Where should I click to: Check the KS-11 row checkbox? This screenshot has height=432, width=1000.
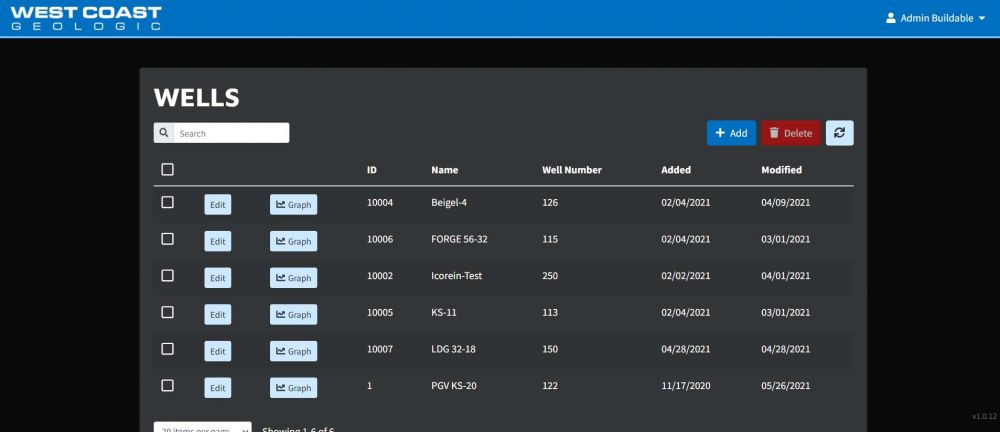pos(167,312)
